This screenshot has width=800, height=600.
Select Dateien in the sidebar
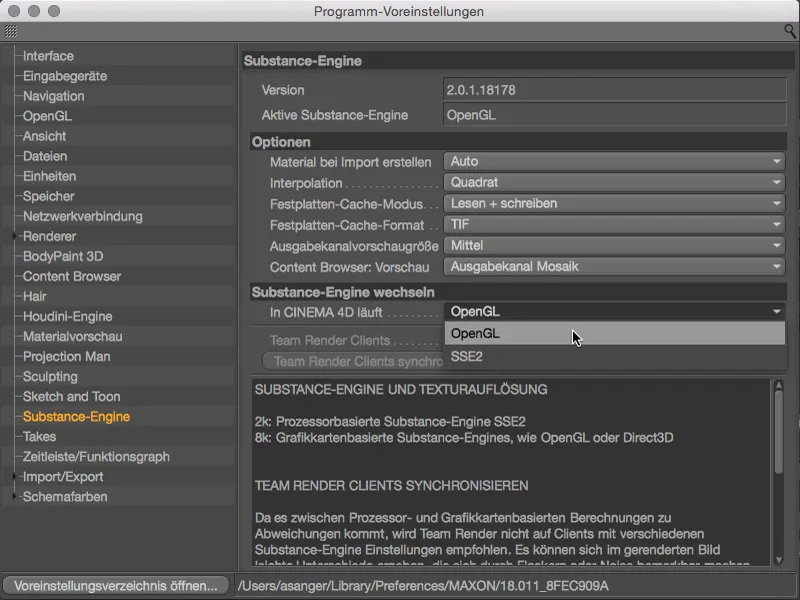tap(45, 156)
